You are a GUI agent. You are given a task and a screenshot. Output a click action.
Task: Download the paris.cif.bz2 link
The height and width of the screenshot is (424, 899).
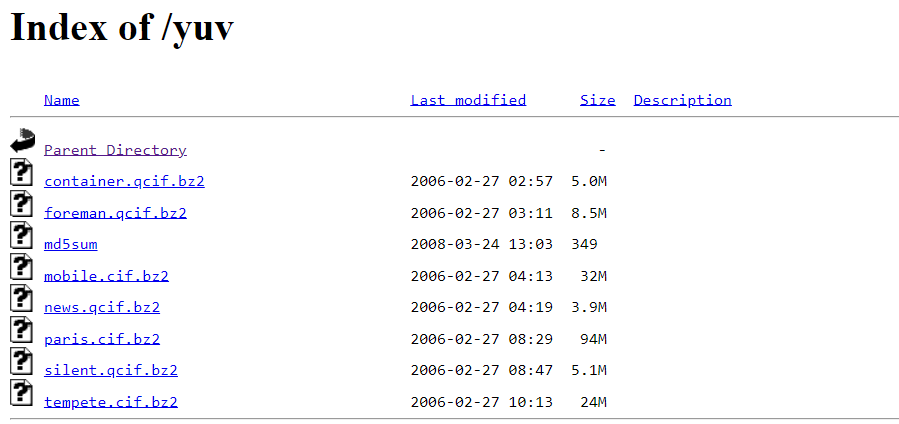coord(102,339)
